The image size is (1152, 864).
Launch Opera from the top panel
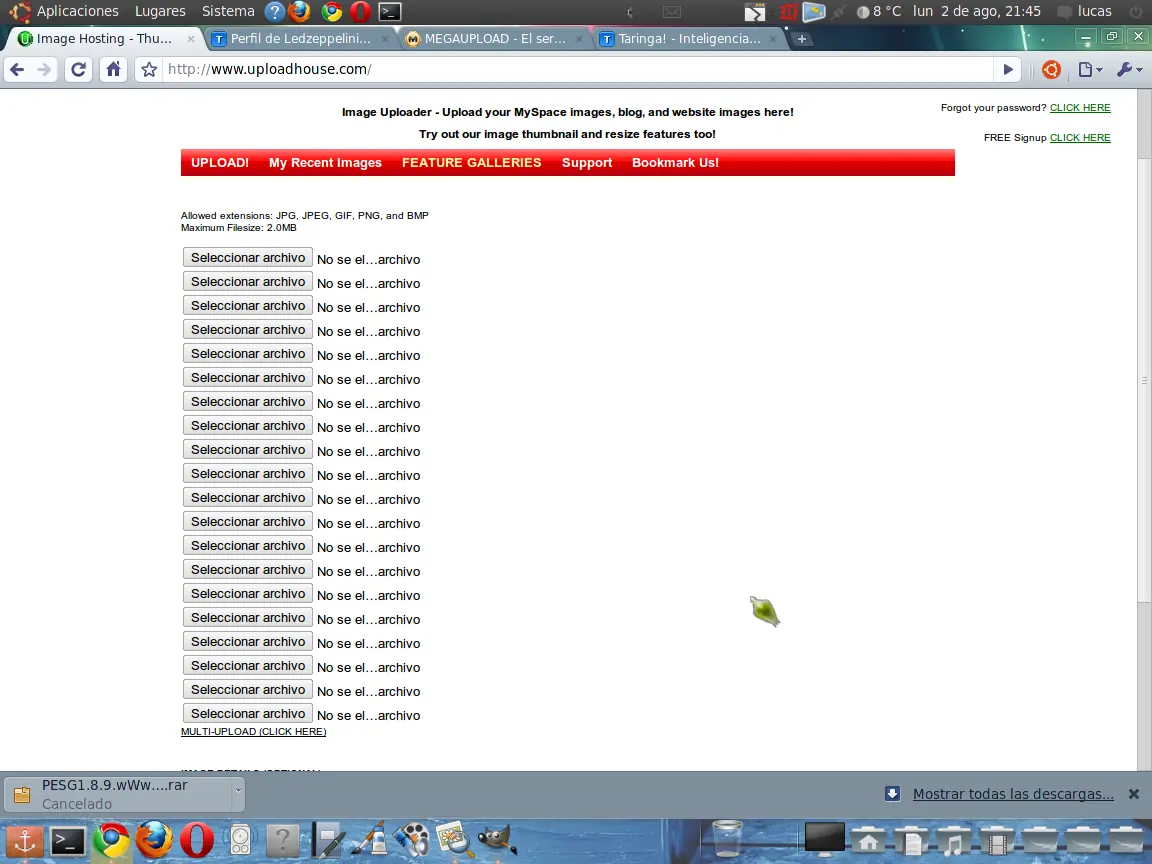pos(360,12)
